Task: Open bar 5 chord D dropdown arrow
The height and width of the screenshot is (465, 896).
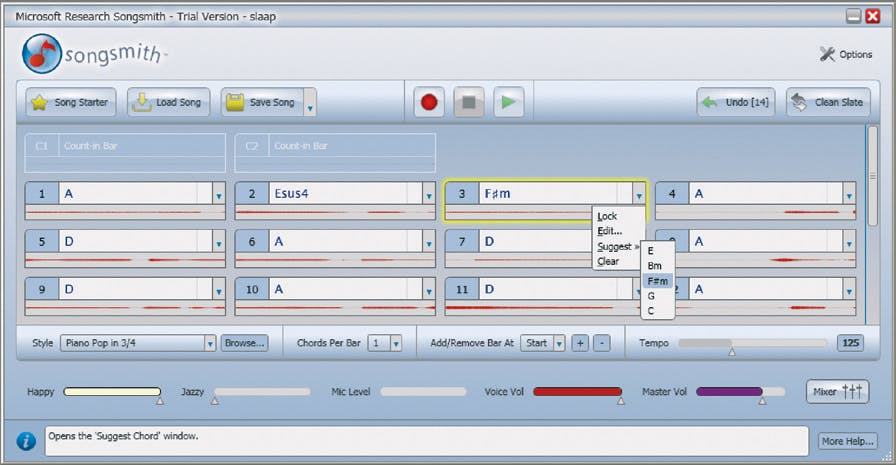Action: (219, 242)
